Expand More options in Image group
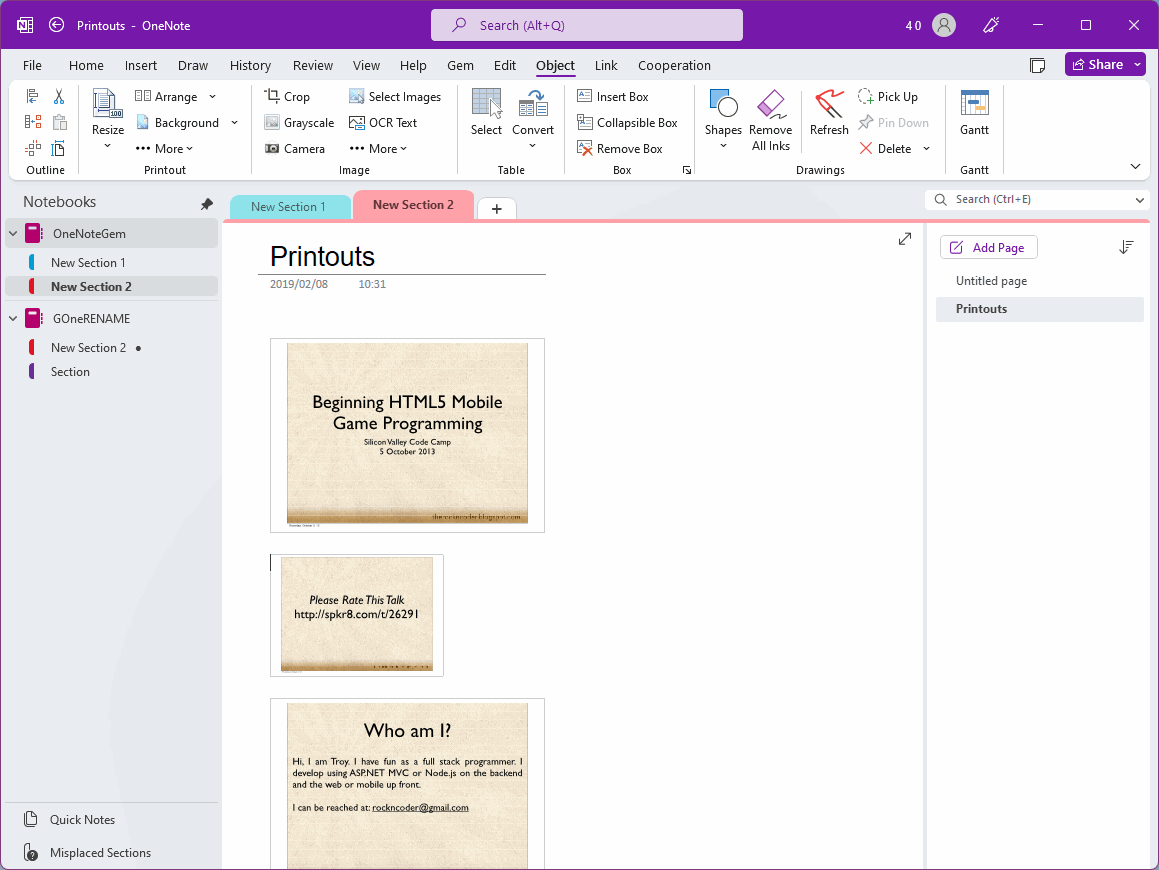The height and width of the screenshot is (870, 1159). tap(378, 149)
